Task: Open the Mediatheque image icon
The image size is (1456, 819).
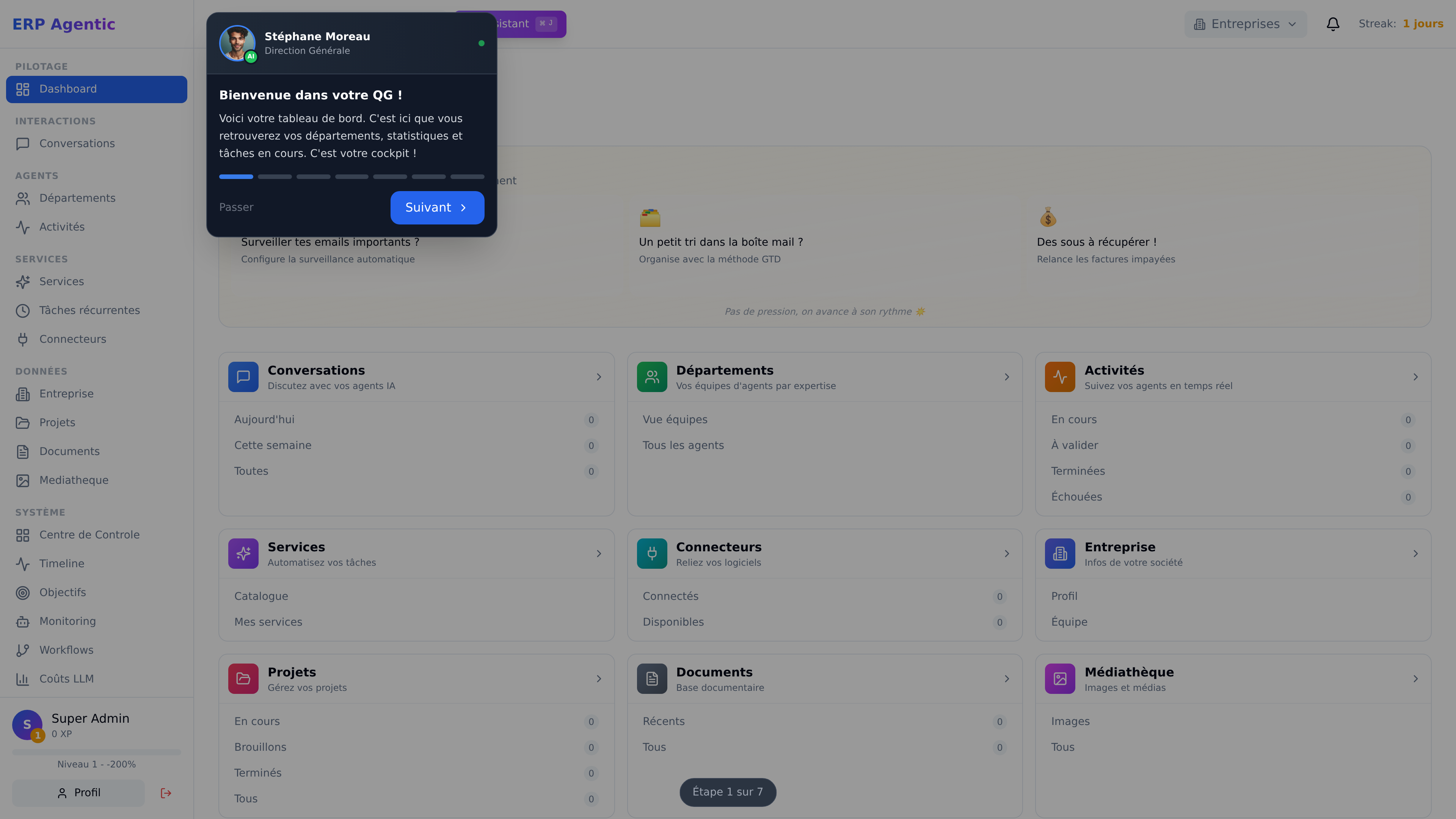Action: [x=23, y=480]
